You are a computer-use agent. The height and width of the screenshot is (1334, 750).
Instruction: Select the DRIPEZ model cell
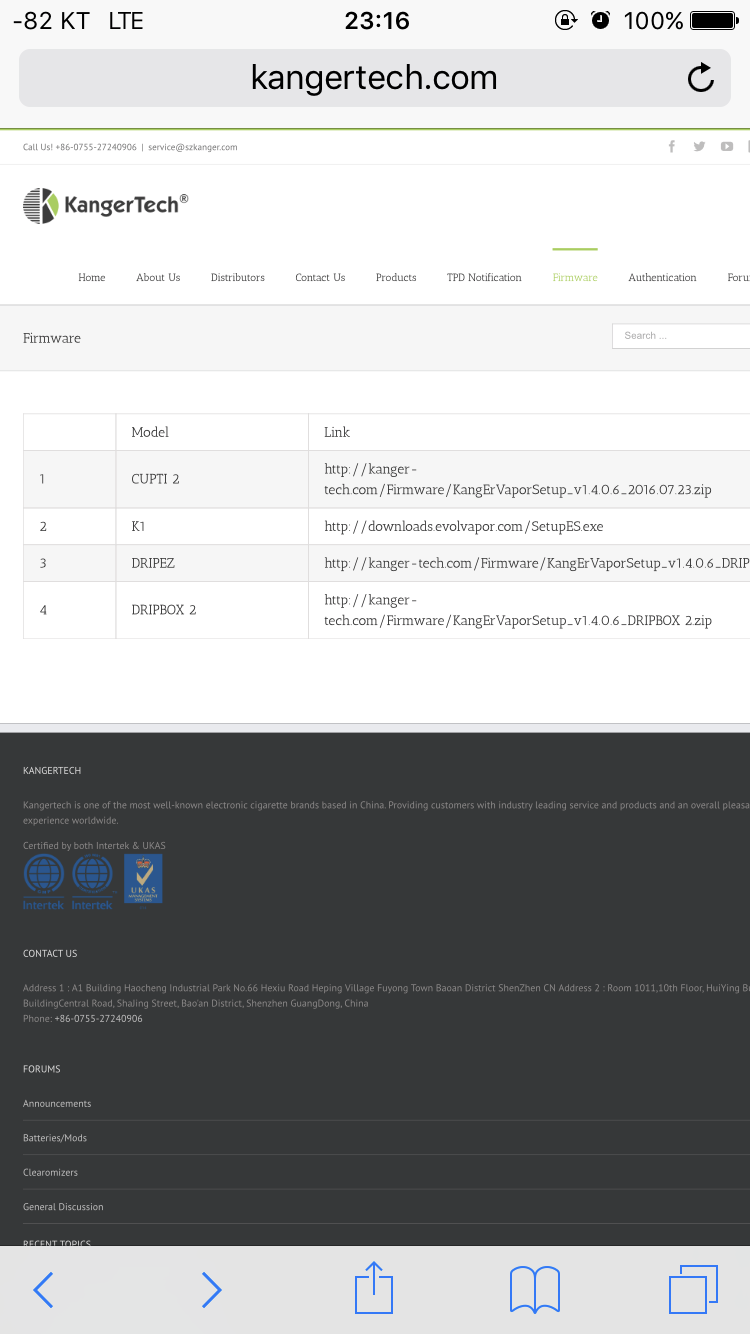212,563
